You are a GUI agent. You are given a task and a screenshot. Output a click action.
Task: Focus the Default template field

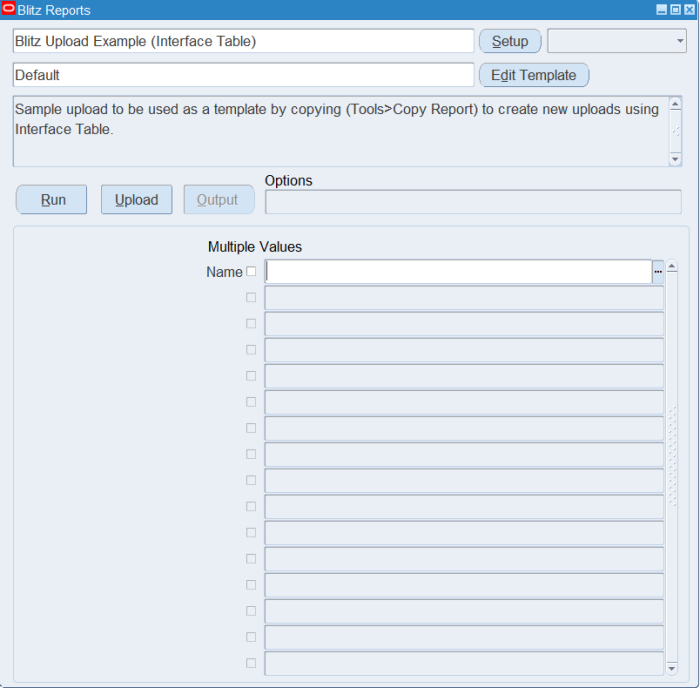coord(243,75)
